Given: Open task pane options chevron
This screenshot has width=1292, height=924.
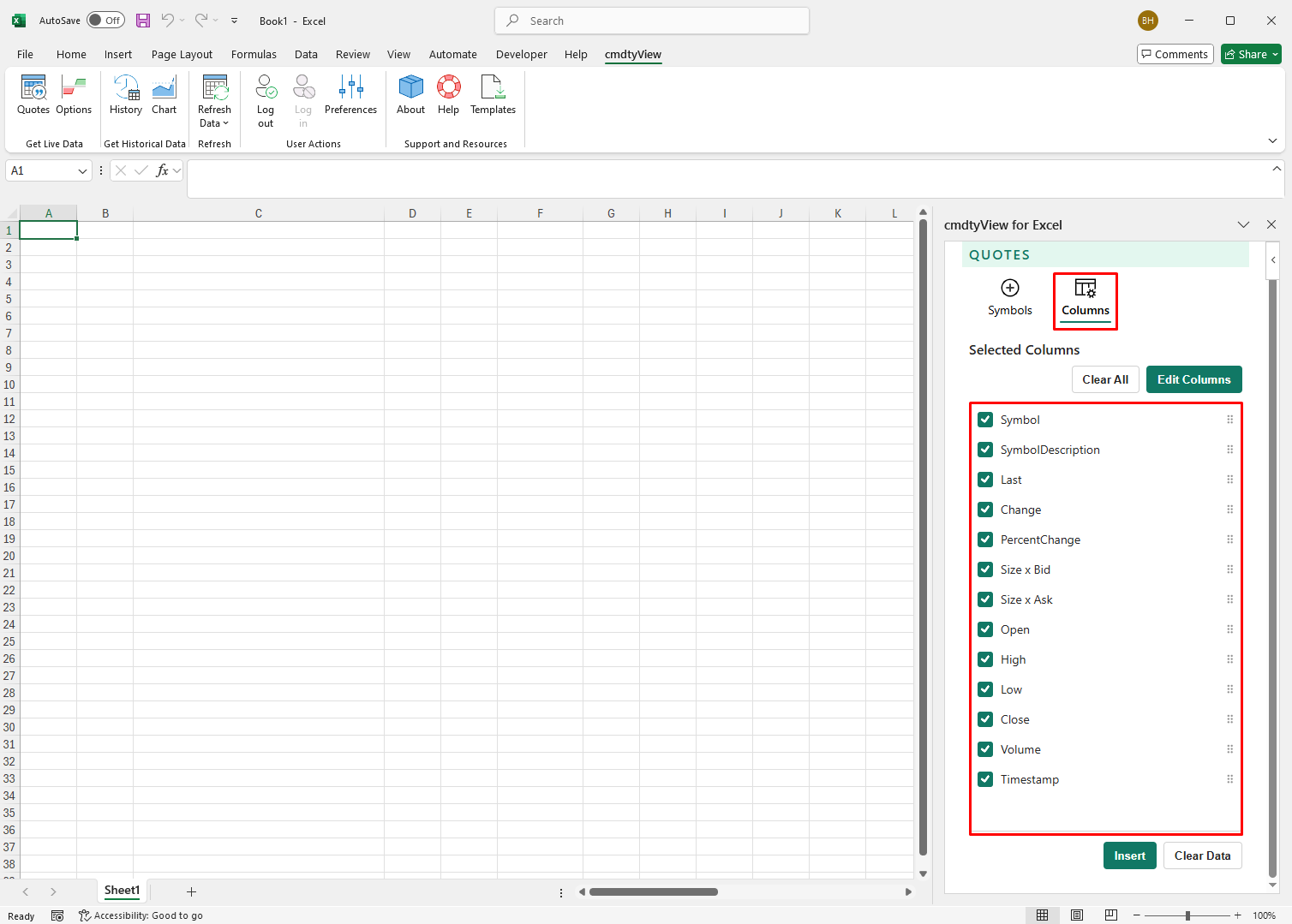Looking at the screenshot, I should click(x=1243, y=224).
